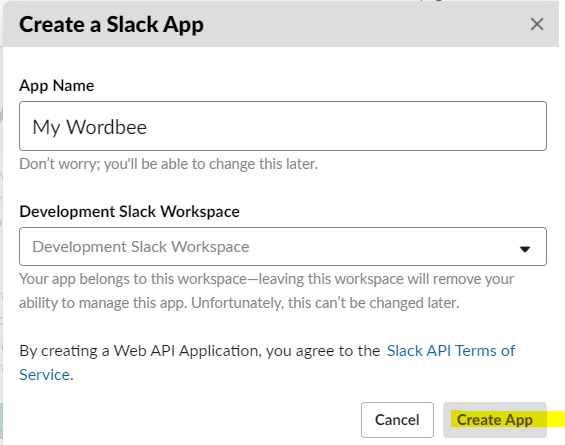Click the Development Slack Workspace bold label
The width and height of the screenshot is (565, 445).
[129, 212]
